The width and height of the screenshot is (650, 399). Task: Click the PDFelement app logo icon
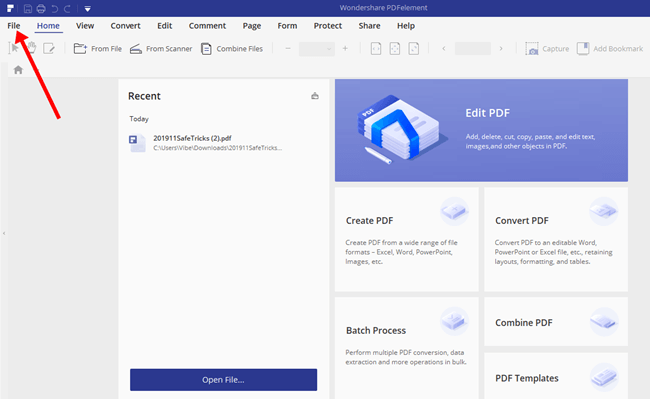point(10,8)
